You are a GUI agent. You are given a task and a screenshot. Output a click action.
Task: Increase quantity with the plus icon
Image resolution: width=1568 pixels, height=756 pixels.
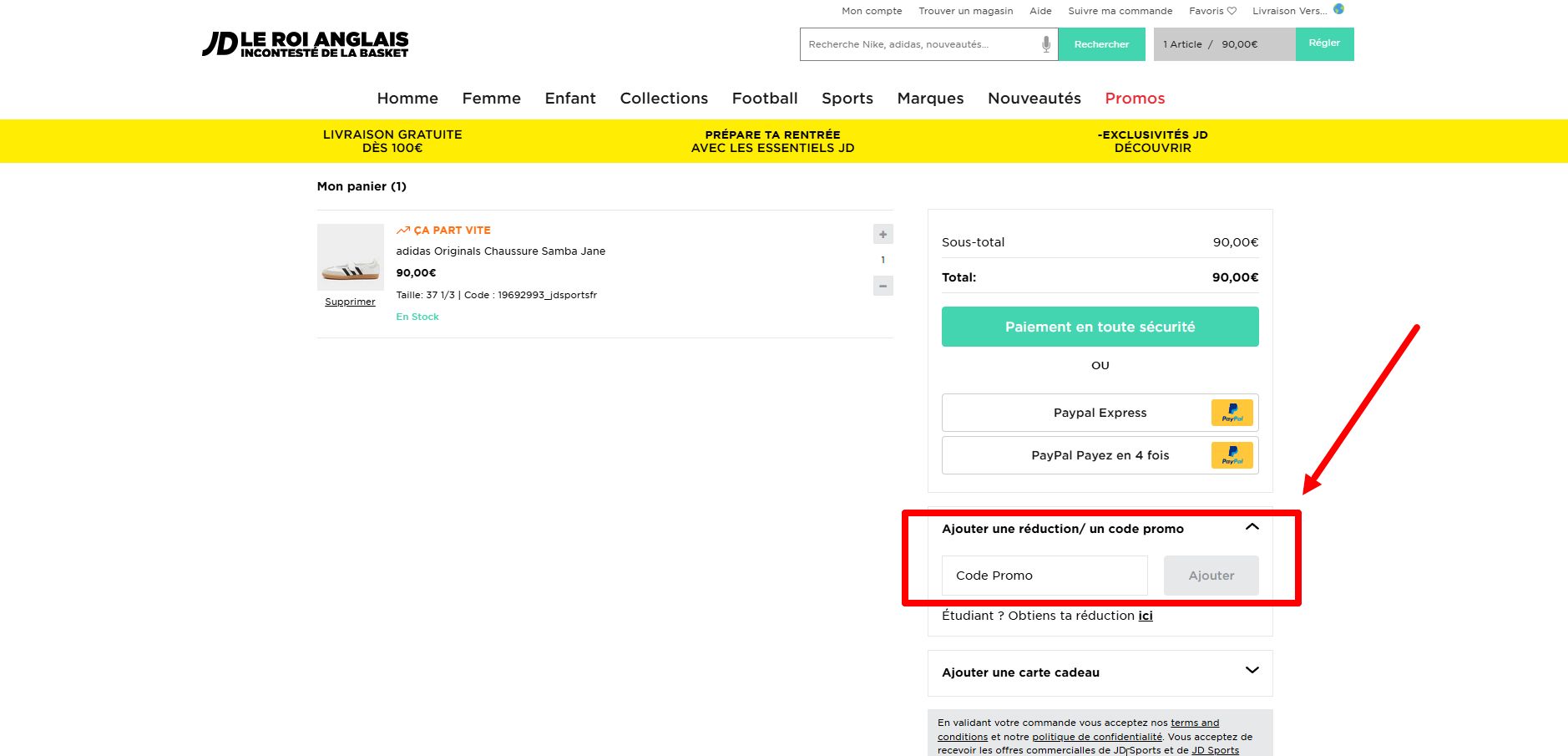[883, 234]
